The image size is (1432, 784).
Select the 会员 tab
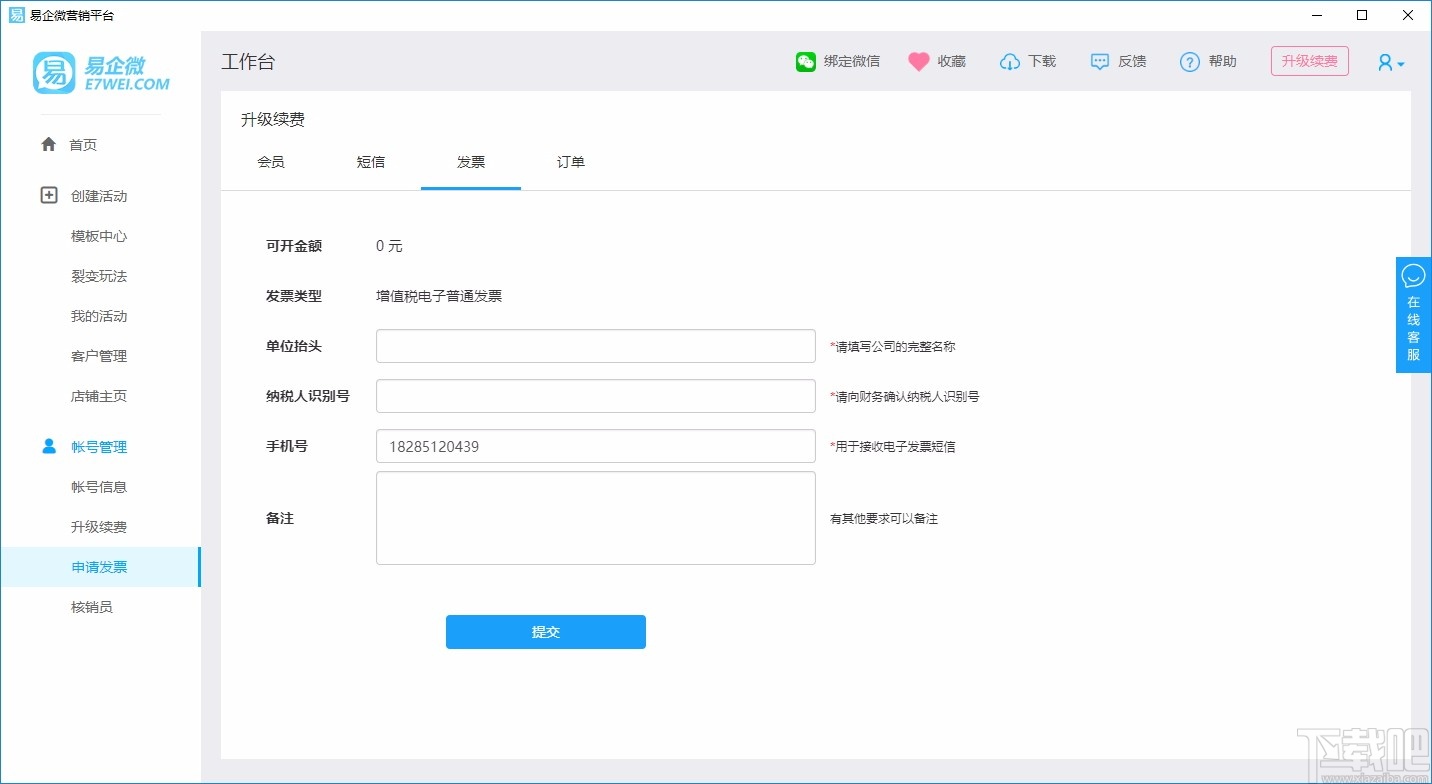[x=271, y=161]
